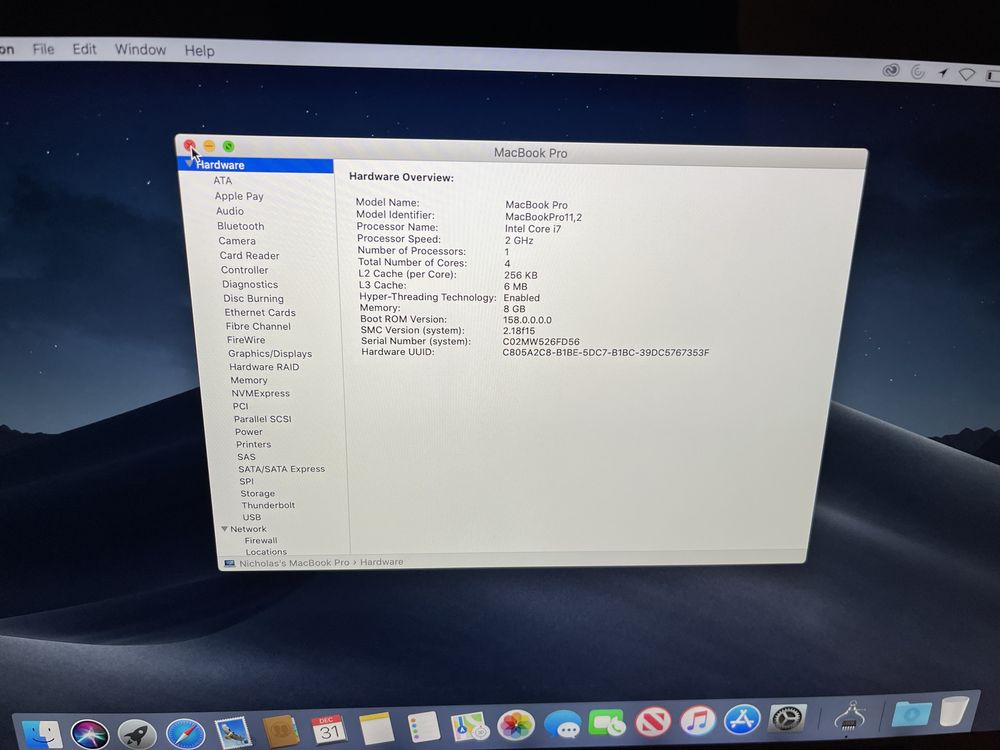Open Finder from the dock
Image resolution: width=1000 pixels, height=750 pixels.
(42, 735)
